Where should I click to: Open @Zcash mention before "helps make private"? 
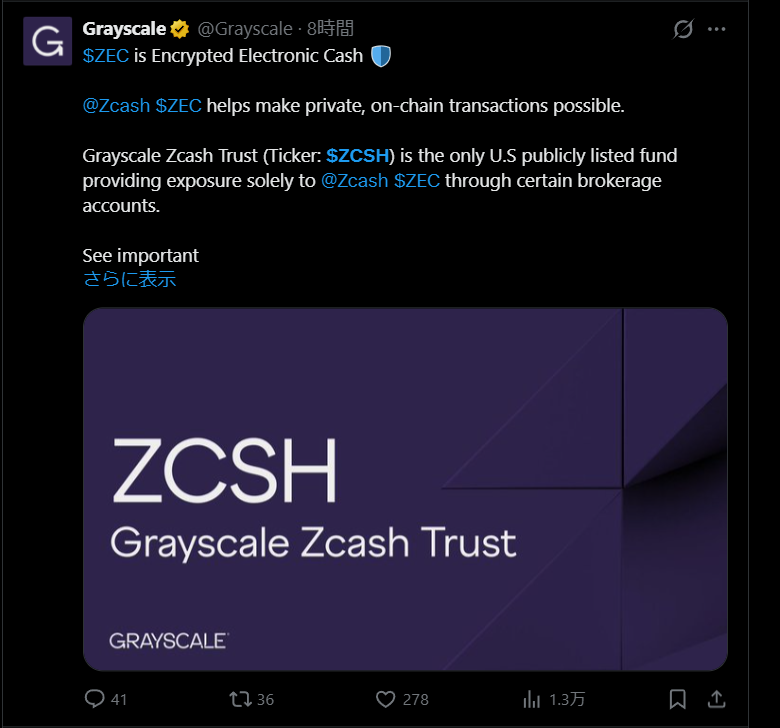(117, 106)
